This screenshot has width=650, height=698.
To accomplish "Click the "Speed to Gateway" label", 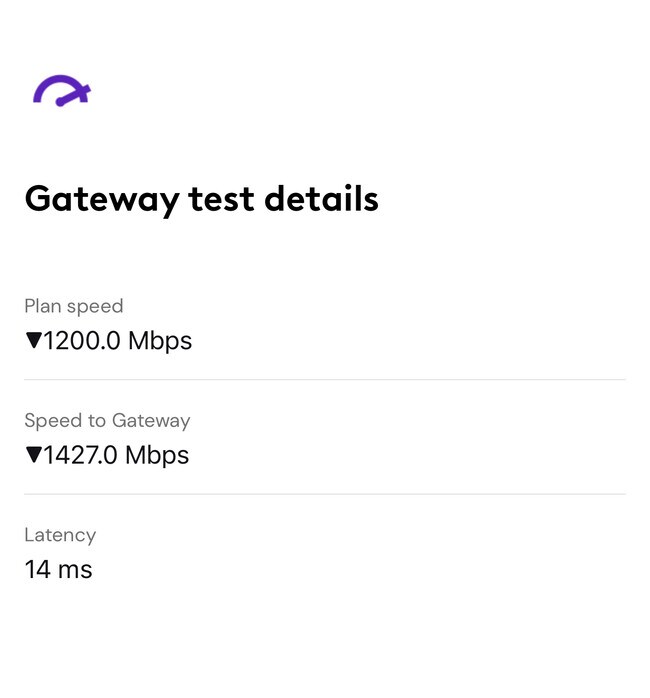I will click(106, 421).
